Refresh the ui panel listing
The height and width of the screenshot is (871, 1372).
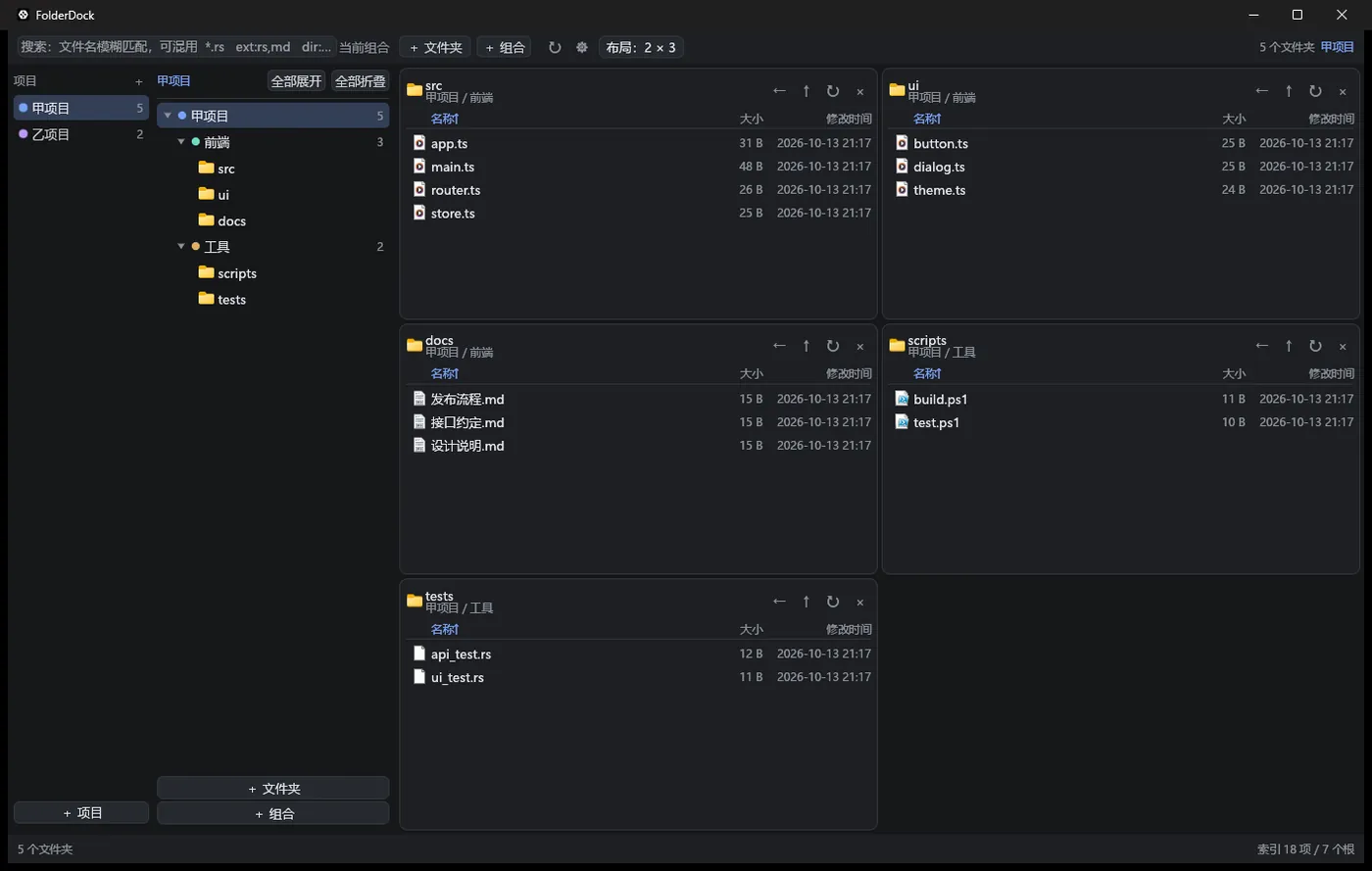[x=1315, y=91]
